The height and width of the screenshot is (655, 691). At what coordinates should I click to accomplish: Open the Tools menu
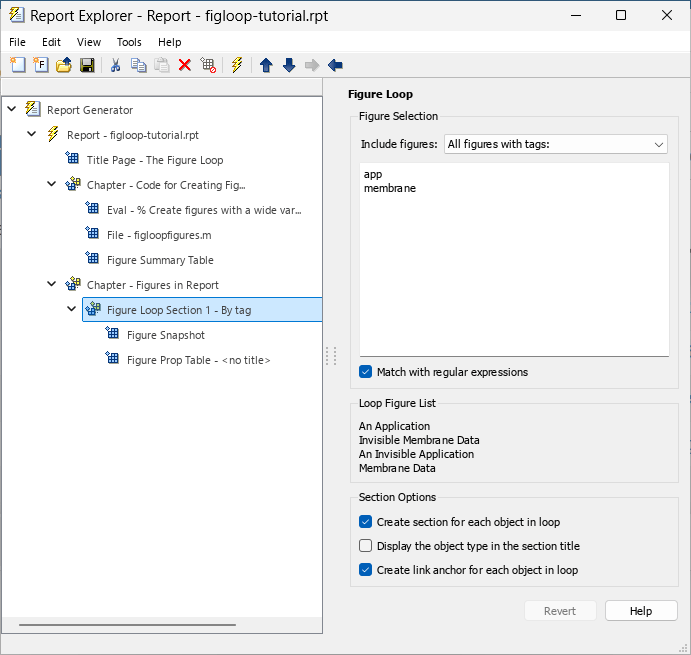(x=129, y=42)
